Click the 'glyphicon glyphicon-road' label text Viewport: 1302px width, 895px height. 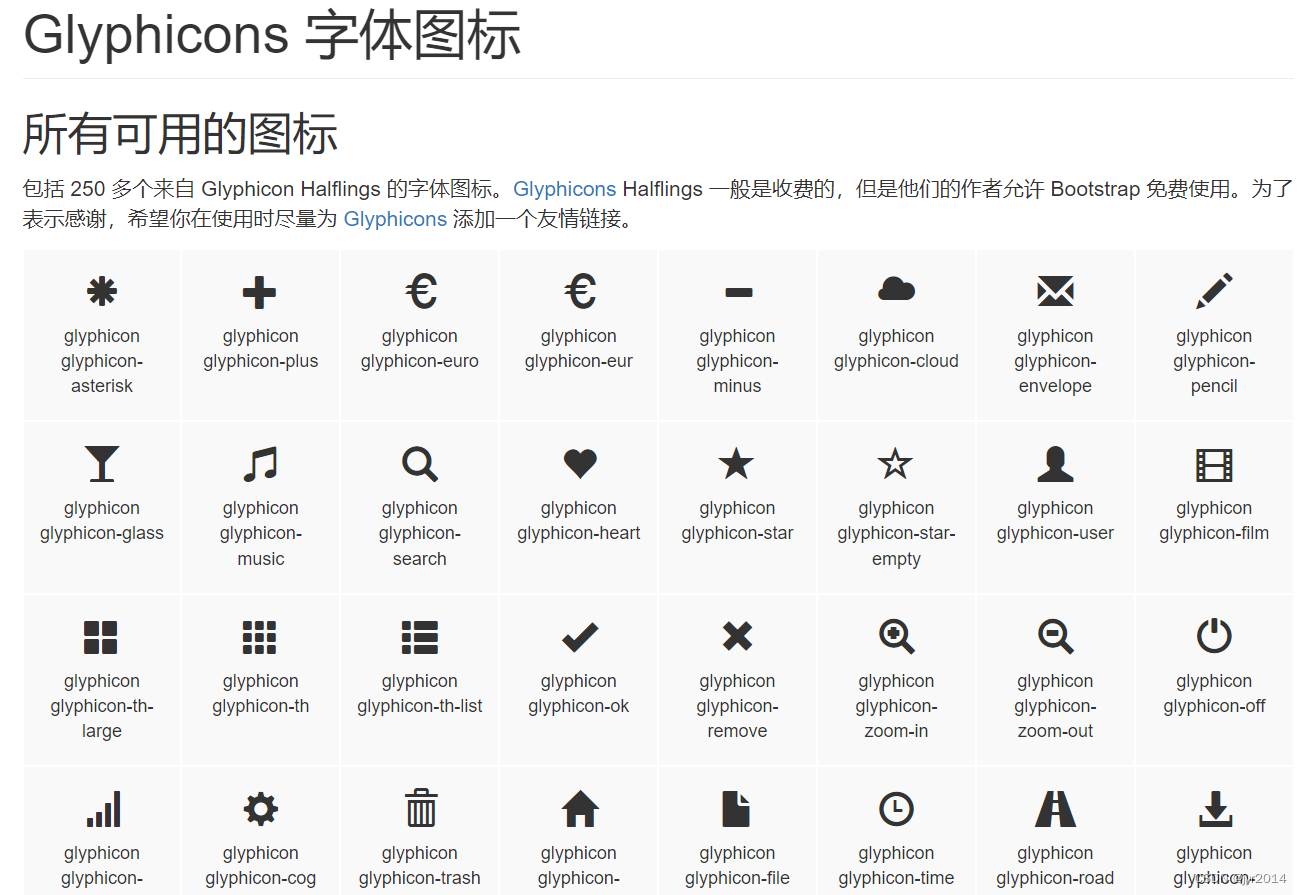click(x=1055, y=866)
